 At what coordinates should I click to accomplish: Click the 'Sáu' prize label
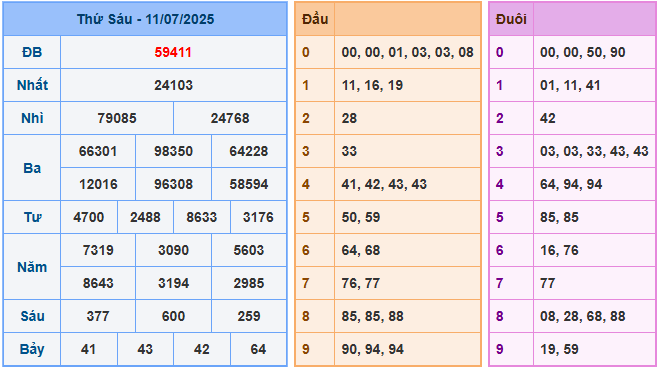click(32, 316)
